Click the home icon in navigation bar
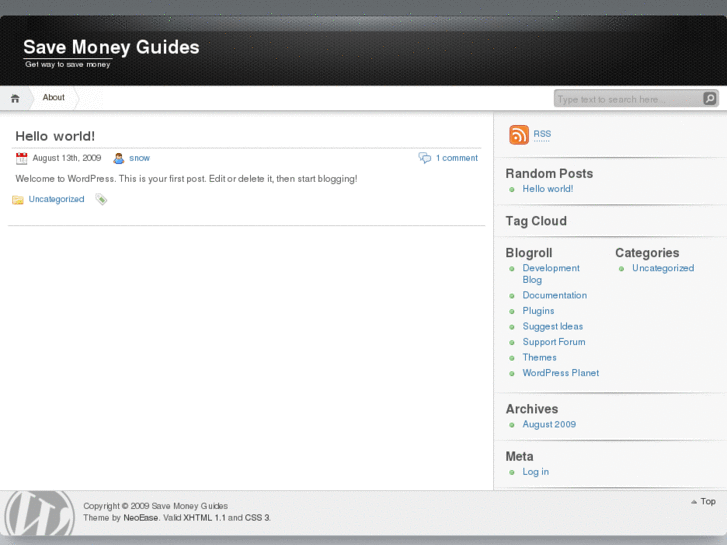The width and height of the screenshot is (727, 545). 15,98
